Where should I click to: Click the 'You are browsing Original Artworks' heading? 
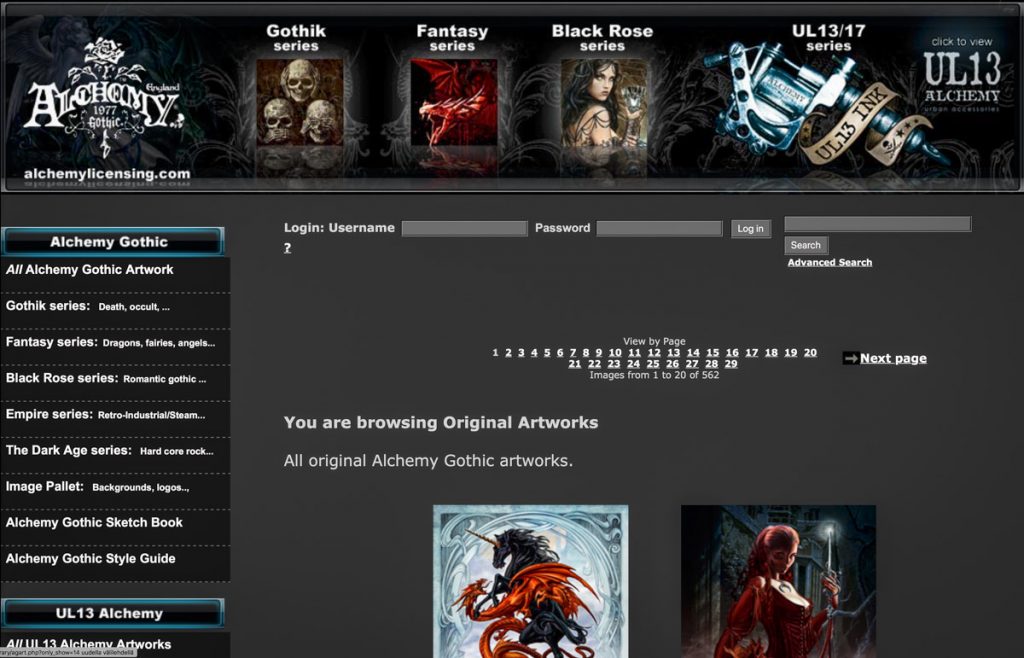[x=441, y=422]
